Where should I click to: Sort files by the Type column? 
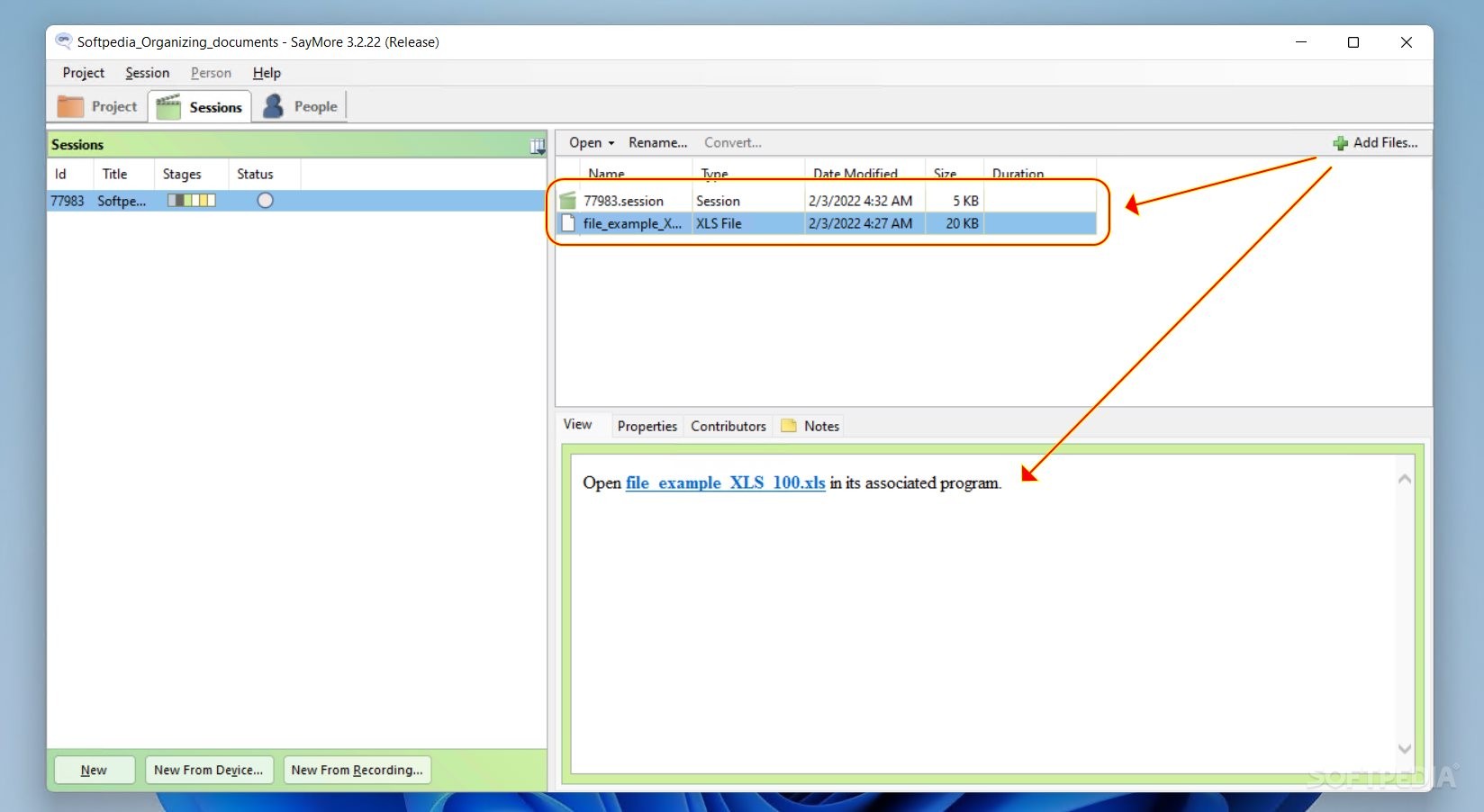coord(747,171)
